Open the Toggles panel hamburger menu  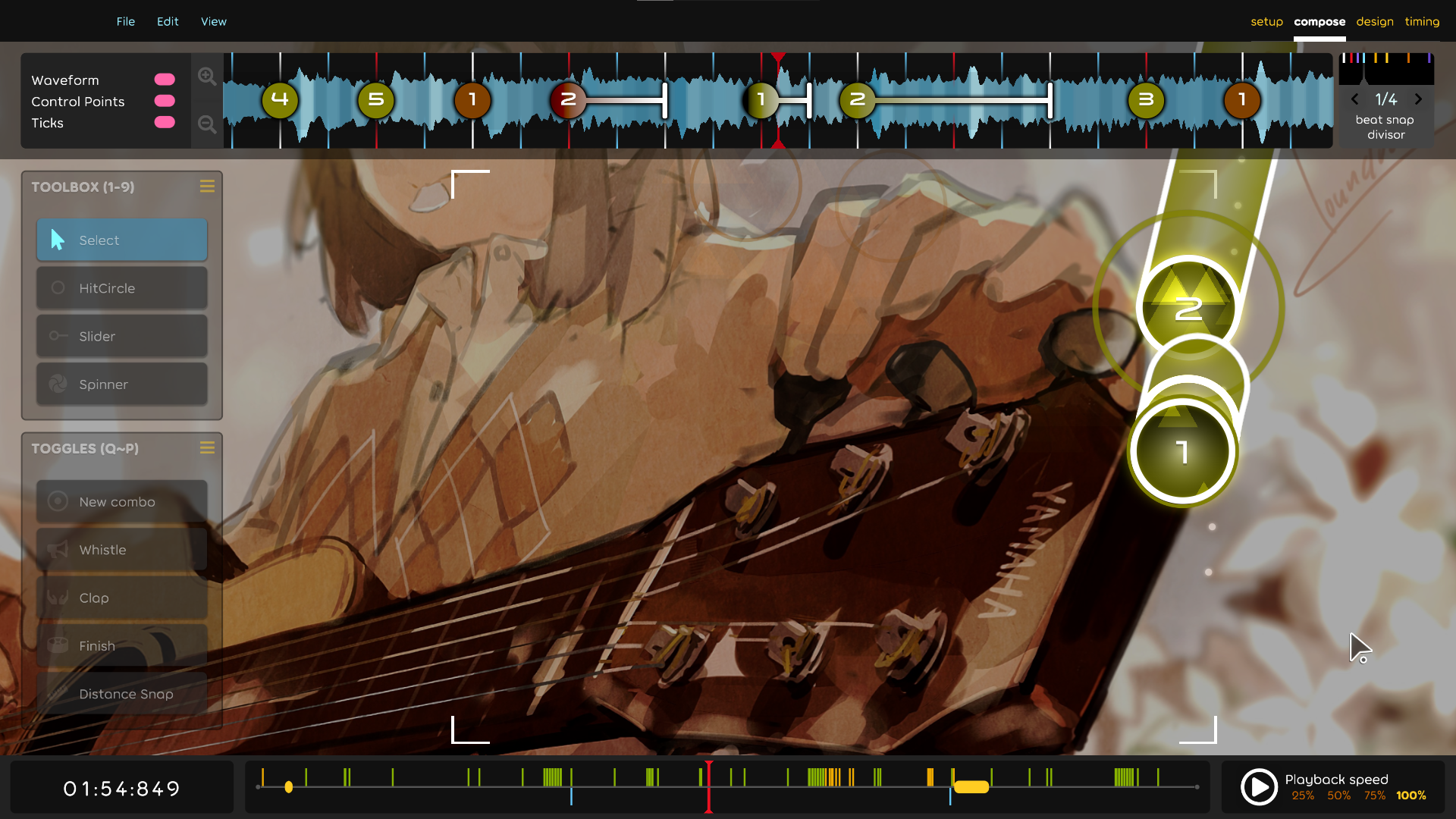pyautogui.click(x=207, y=448)
